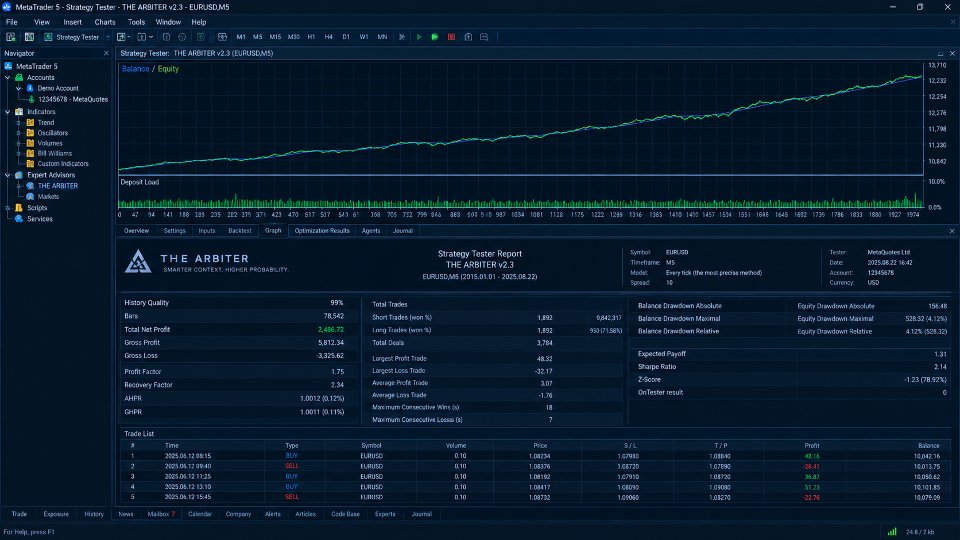Viewport: 960px width, 540px height.
Task: Click the grid icon left of Strategy Tester
Action: [x=29, y=37]
